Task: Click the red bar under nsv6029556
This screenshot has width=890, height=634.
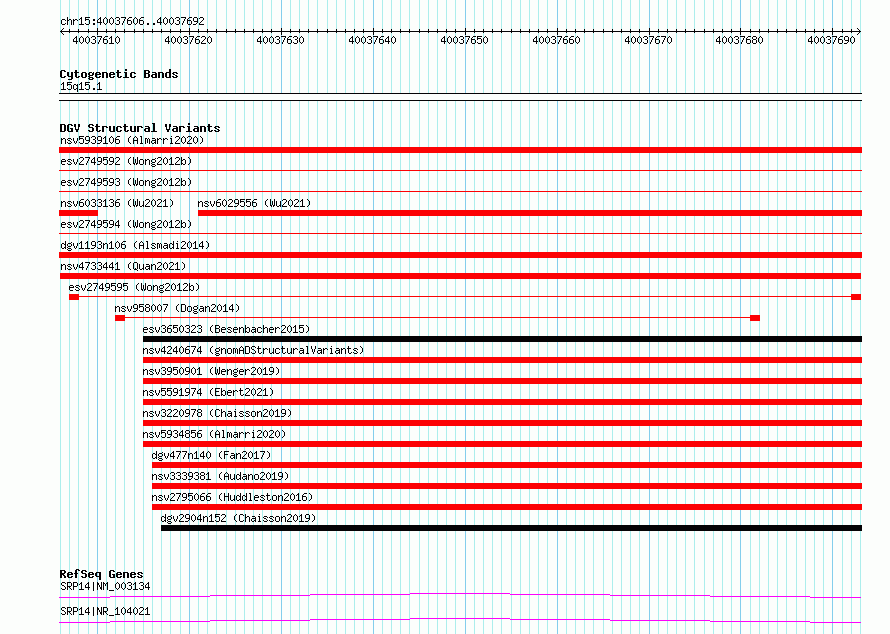Action: (x=530, y=213)
